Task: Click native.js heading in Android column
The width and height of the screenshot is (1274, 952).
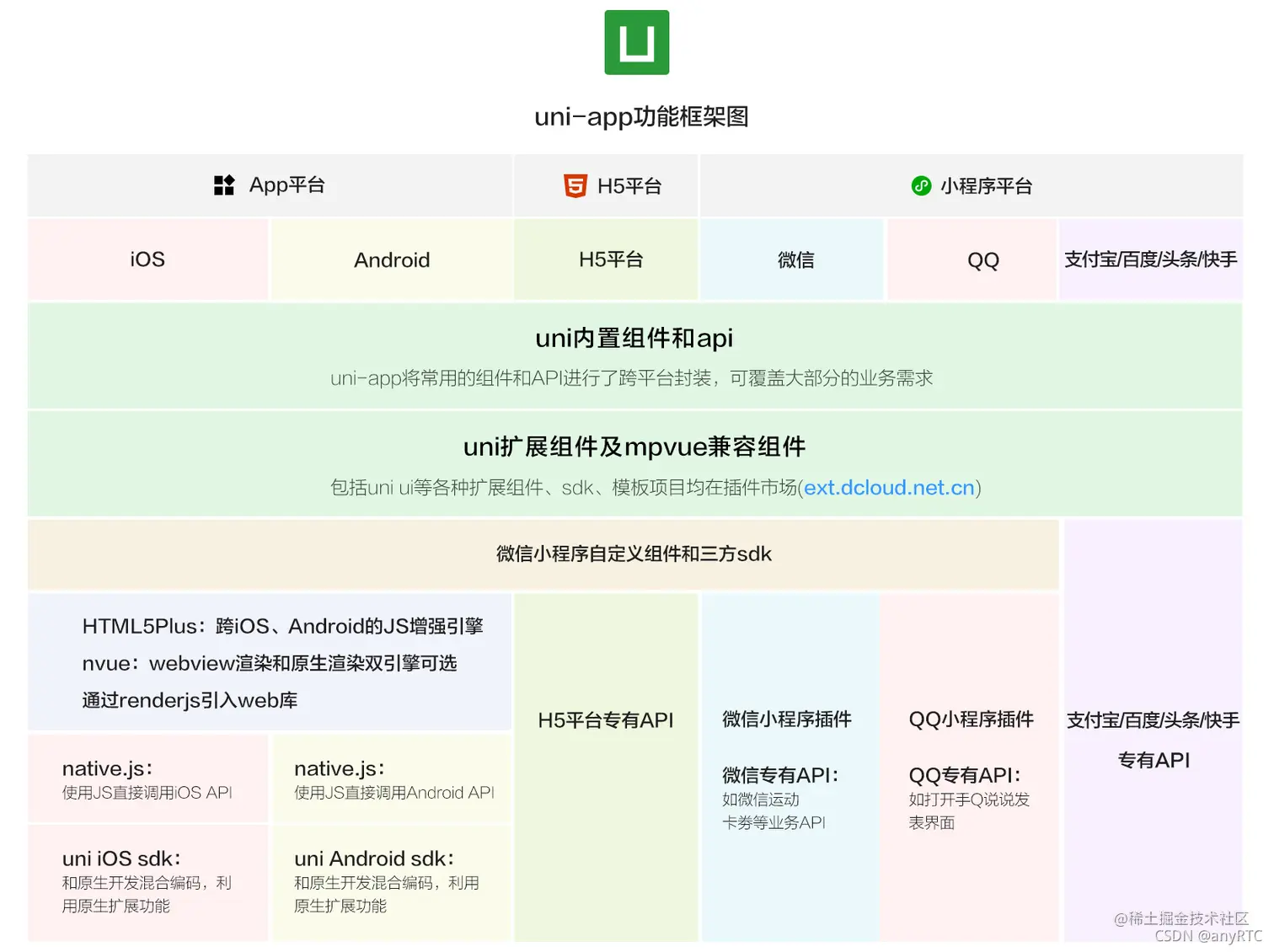Action: pyautogui.click(x=340, y=768)
